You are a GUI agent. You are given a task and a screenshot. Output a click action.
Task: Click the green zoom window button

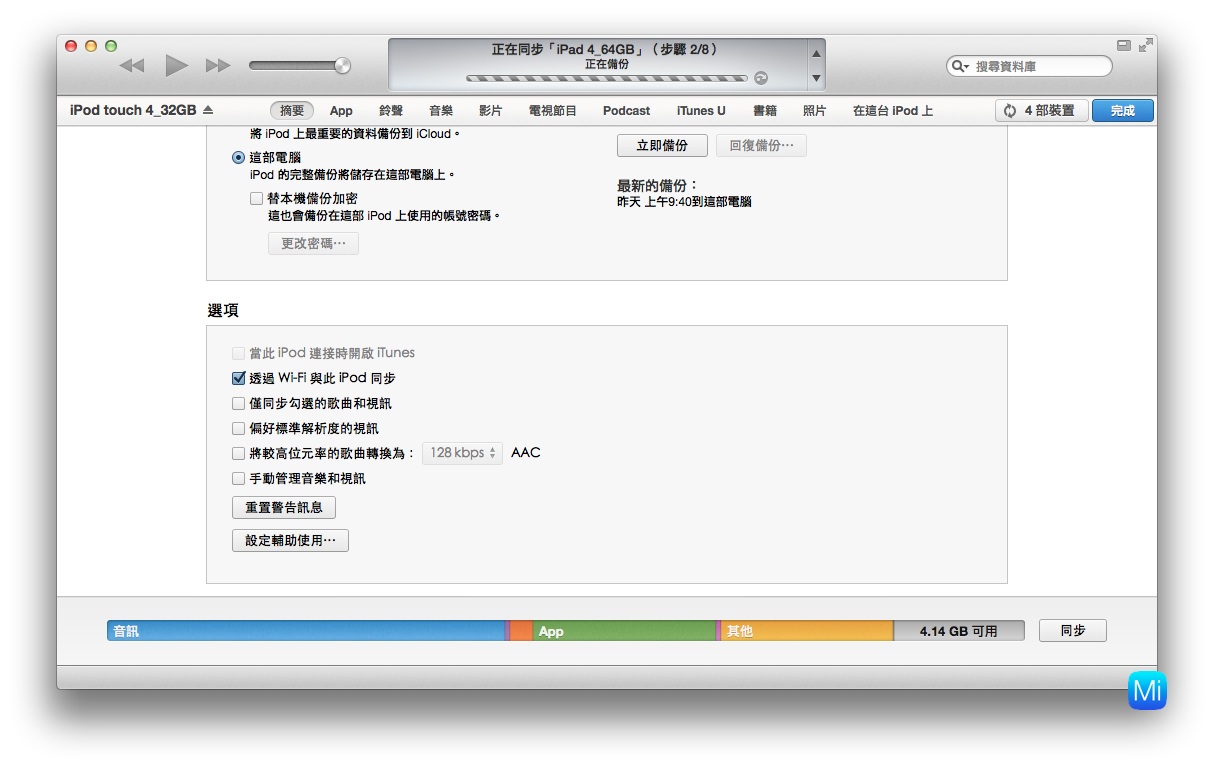click(x=111, y=46)
